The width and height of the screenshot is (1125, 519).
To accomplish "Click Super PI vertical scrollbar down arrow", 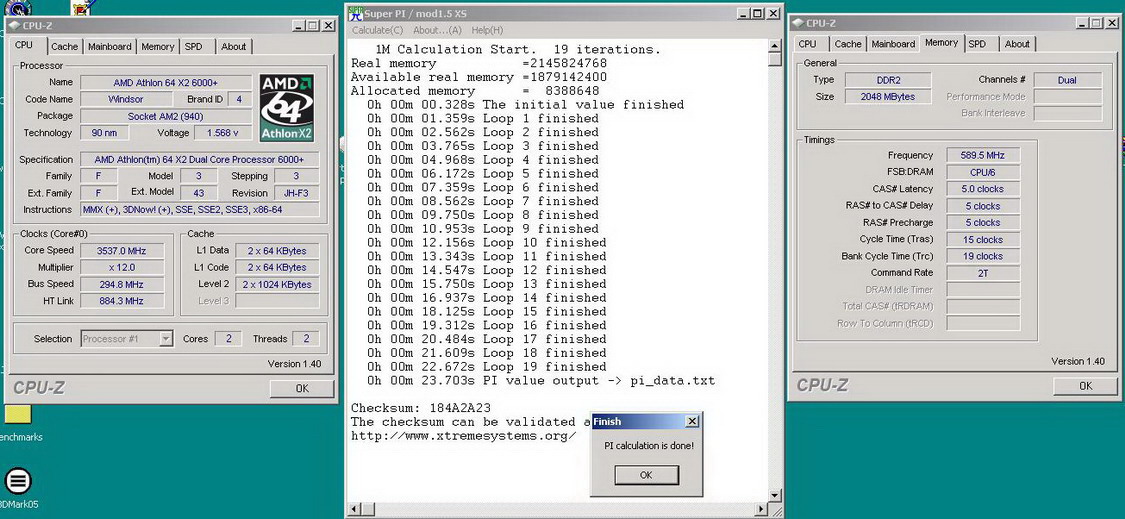I will pos(774,495).
